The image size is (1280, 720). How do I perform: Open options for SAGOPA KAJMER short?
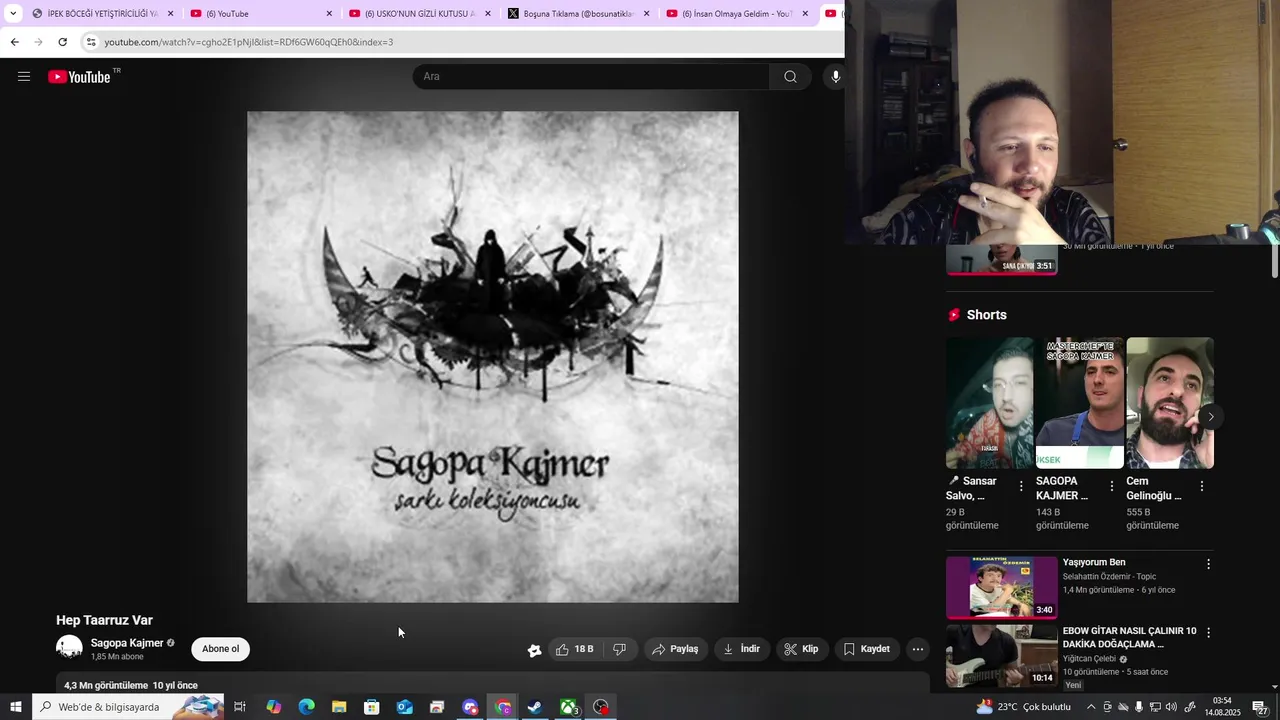coord(1111,486)
